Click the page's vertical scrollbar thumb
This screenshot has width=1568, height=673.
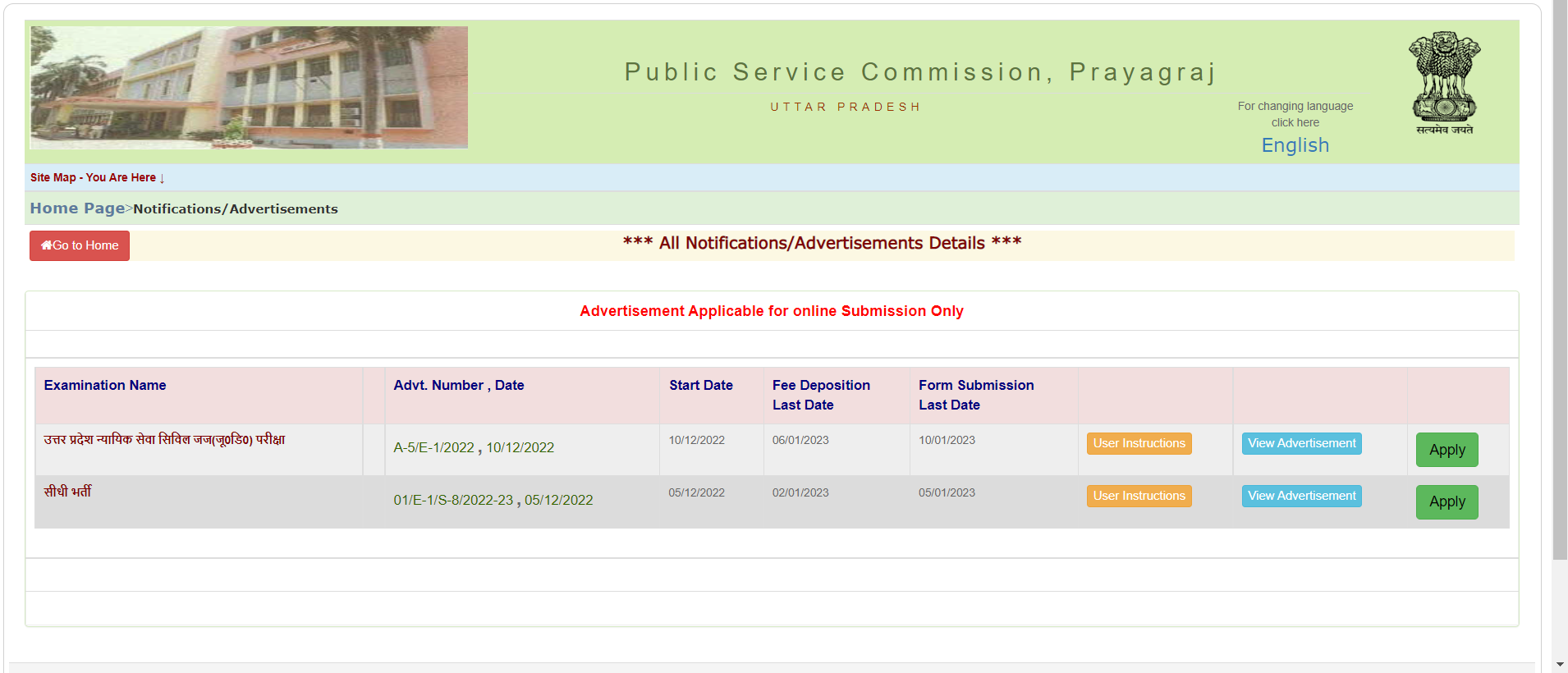(x=1560, y=279)
